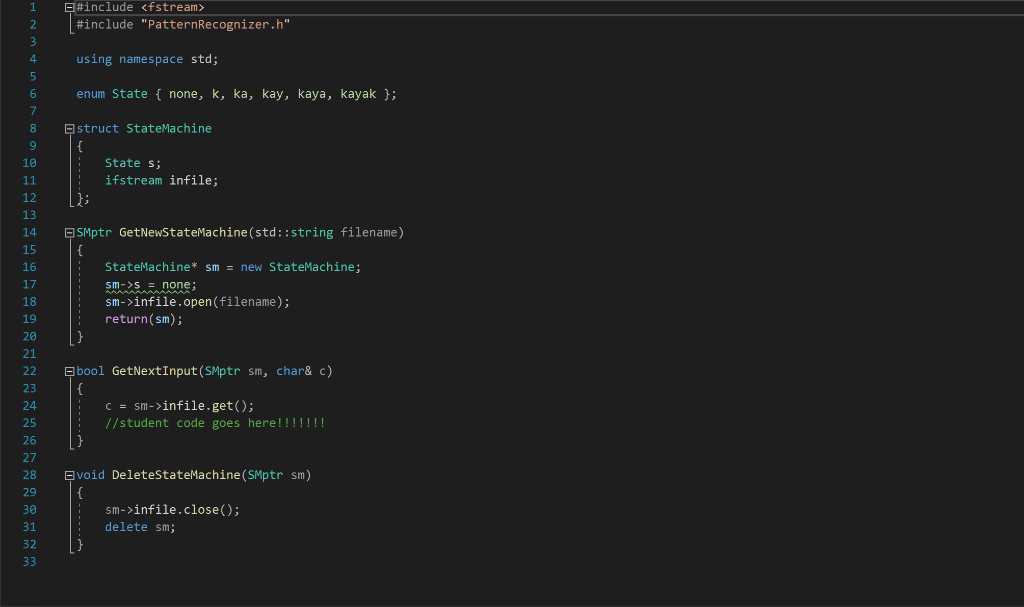Click 'State s;' member declaration

click(x=133, y=163)
